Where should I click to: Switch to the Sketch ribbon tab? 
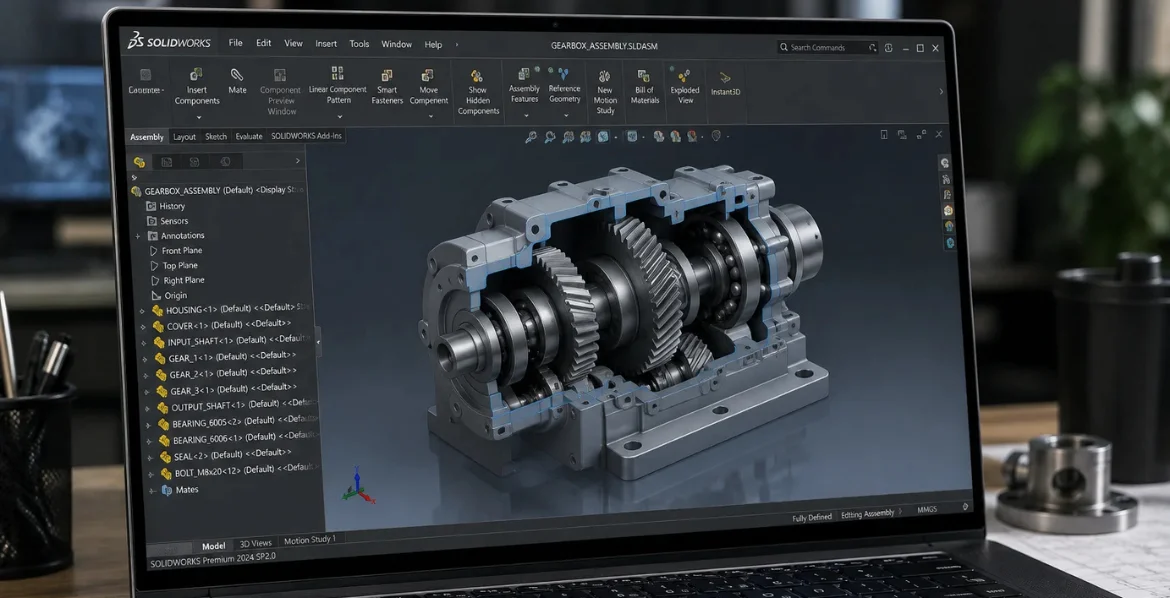click(216, 137)
